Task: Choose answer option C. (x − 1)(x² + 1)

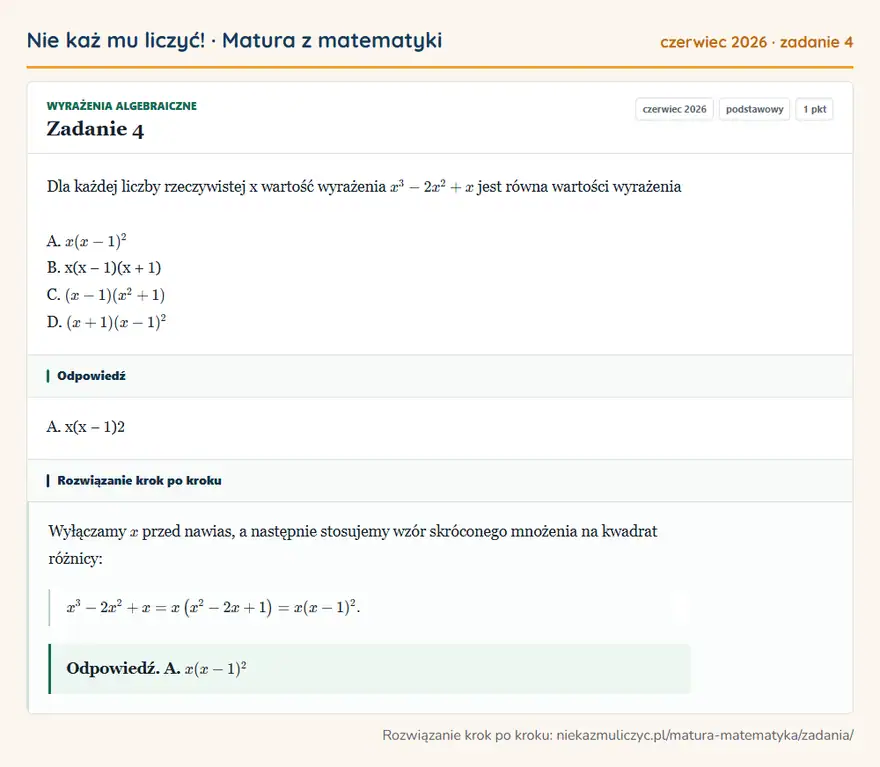Action: tap(106, 295)
